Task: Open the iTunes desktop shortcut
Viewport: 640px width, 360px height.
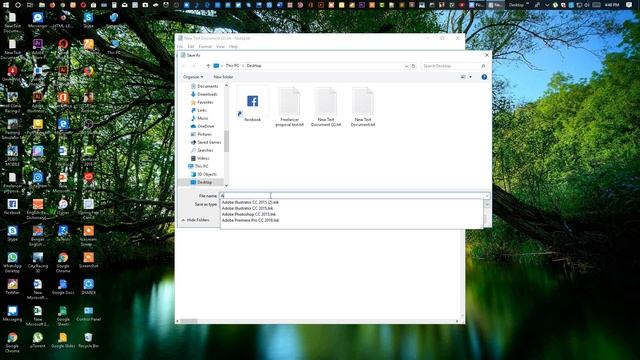Action: tap(63, 207)
